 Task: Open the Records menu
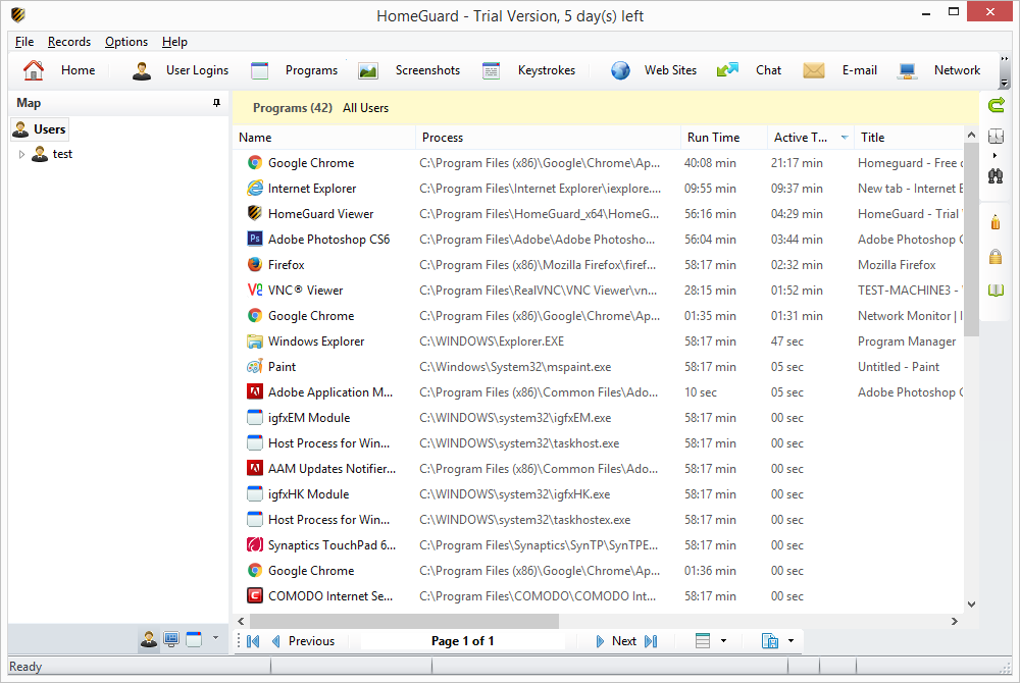point(69,42)
